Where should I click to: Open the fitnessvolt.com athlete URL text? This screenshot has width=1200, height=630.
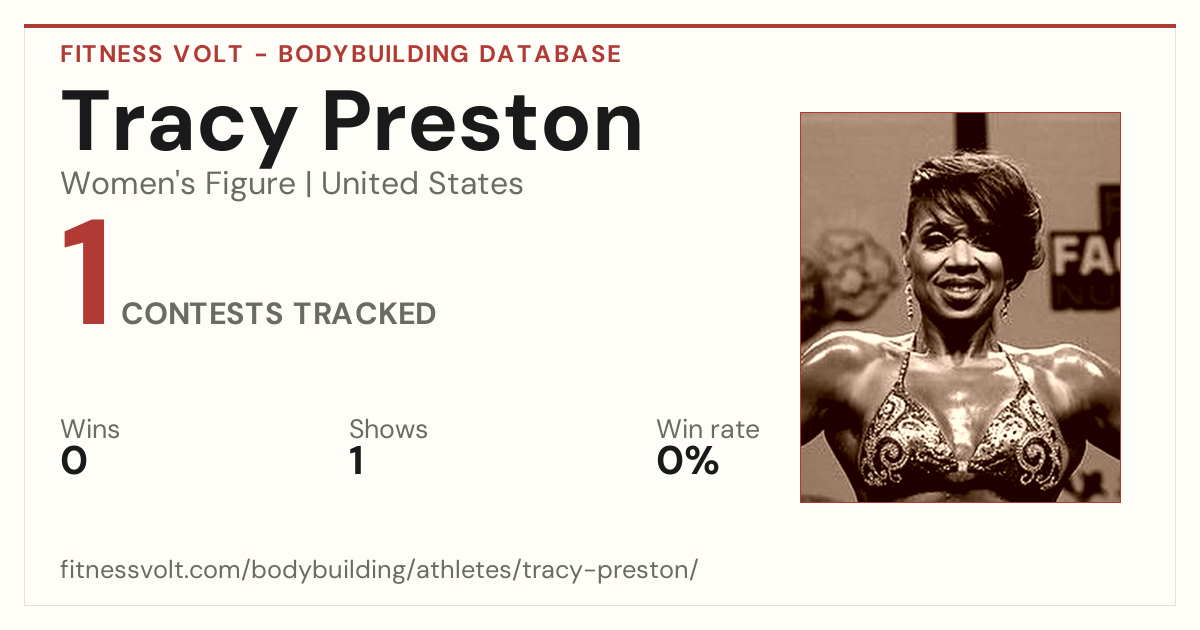pyautogui.click(x=379, y=570)
